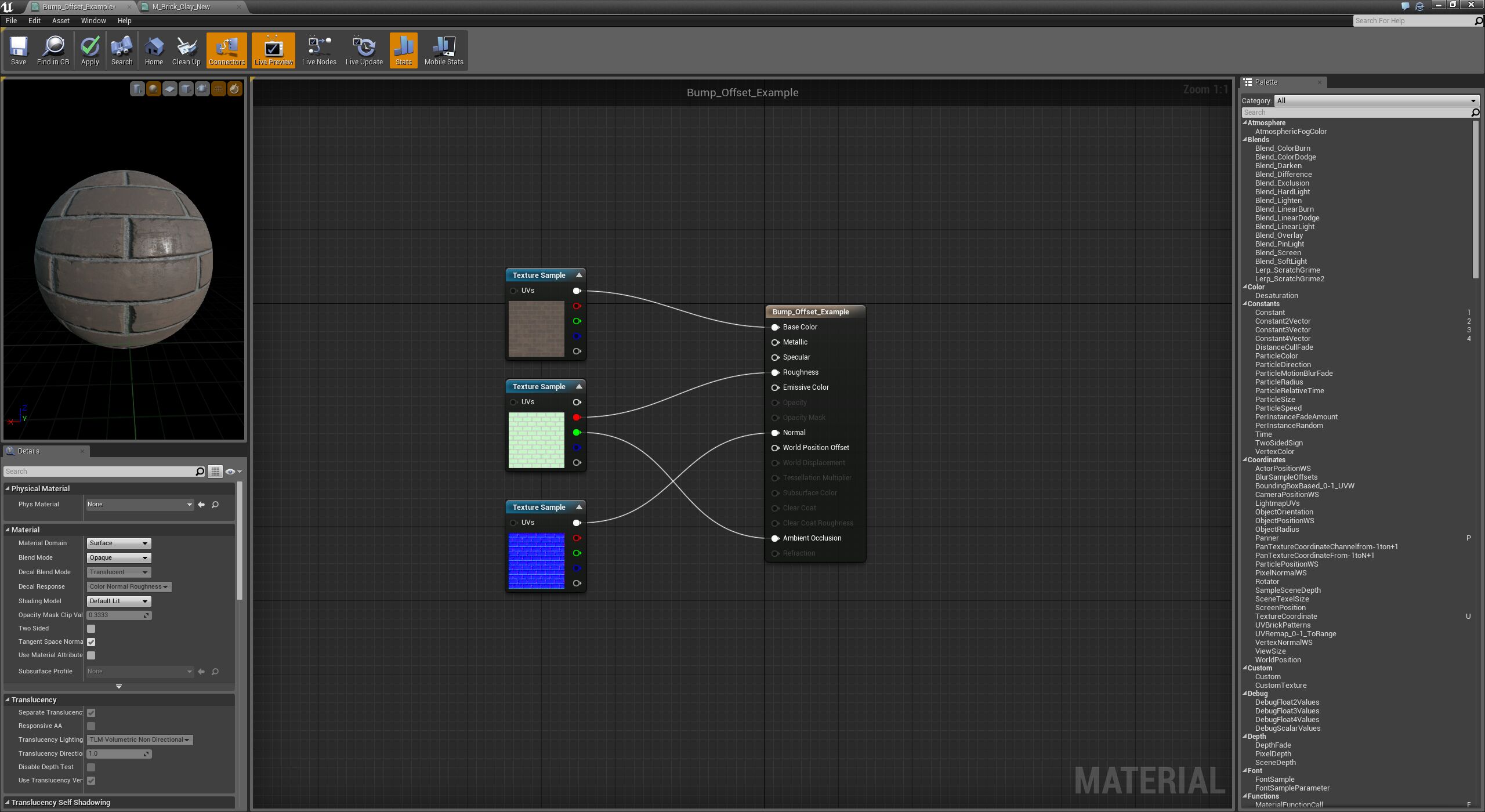
Task: Toggle the Stats toolbar button
Action: pos(403,50)
